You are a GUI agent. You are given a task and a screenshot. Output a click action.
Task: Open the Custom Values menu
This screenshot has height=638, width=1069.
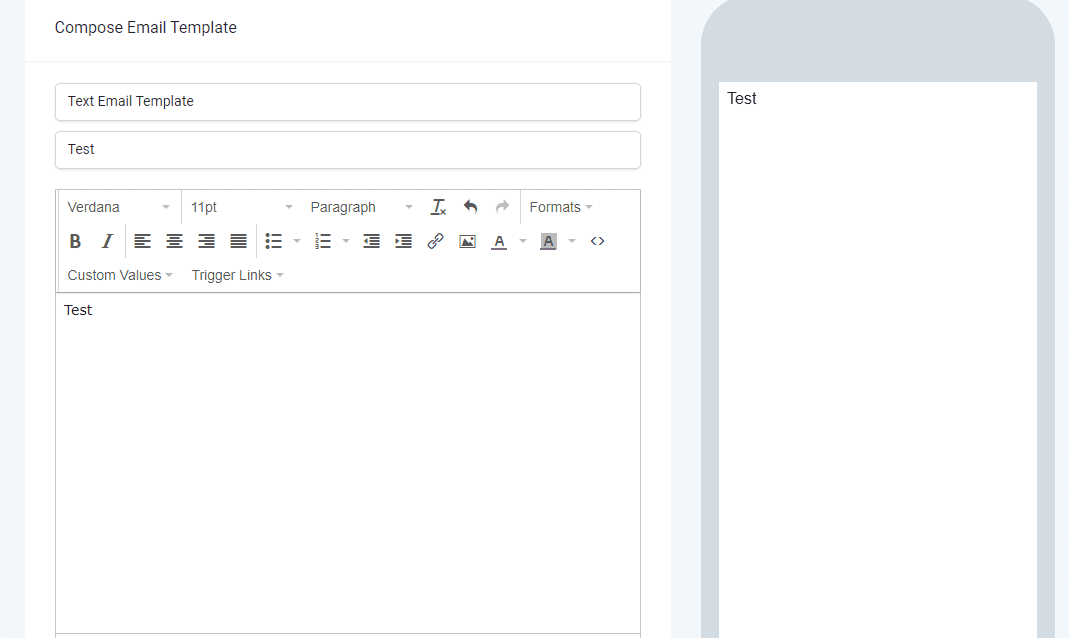[120, 275]
